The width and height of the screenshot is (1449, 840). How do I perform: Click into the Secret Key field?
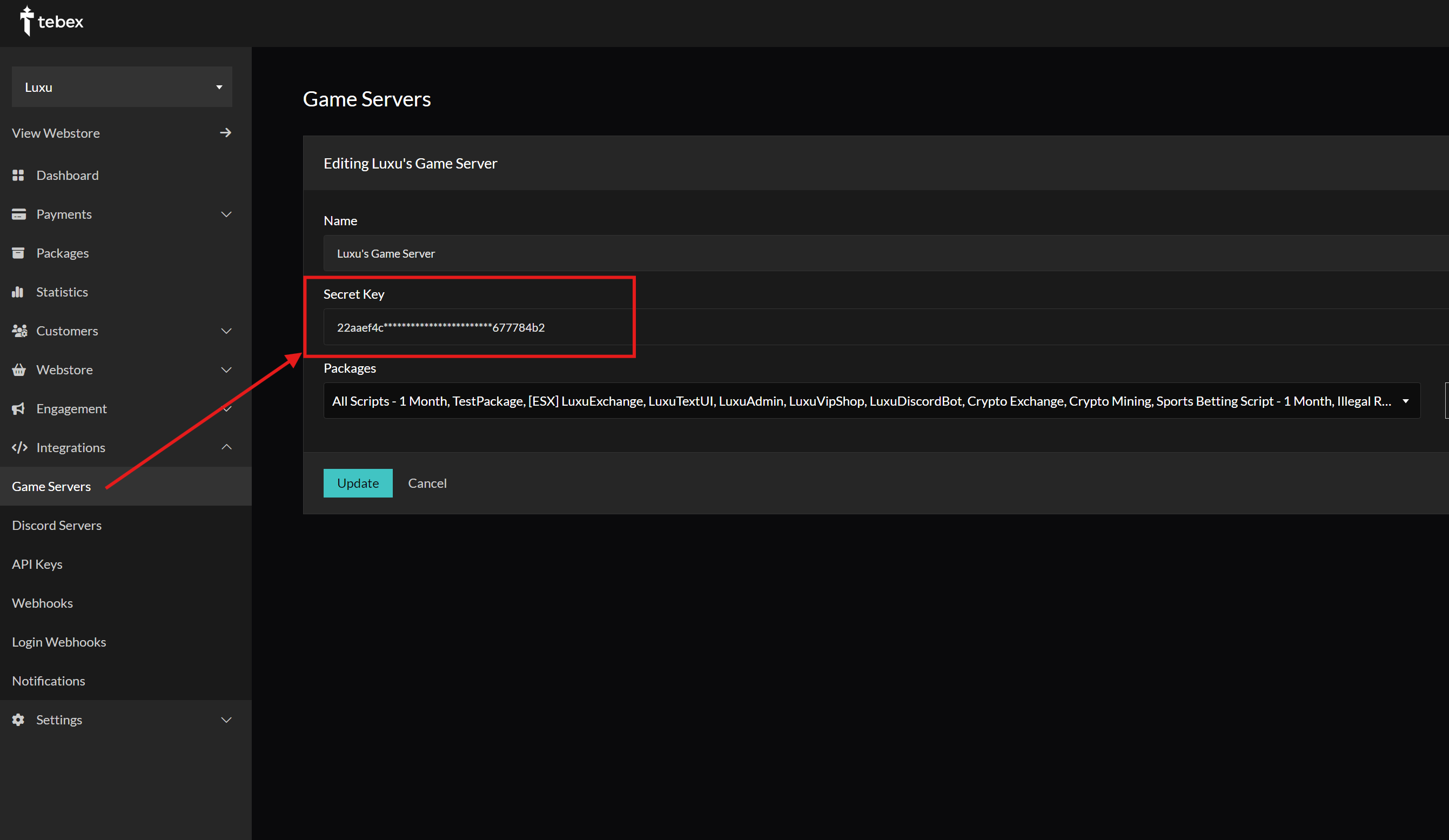point(886,327)
